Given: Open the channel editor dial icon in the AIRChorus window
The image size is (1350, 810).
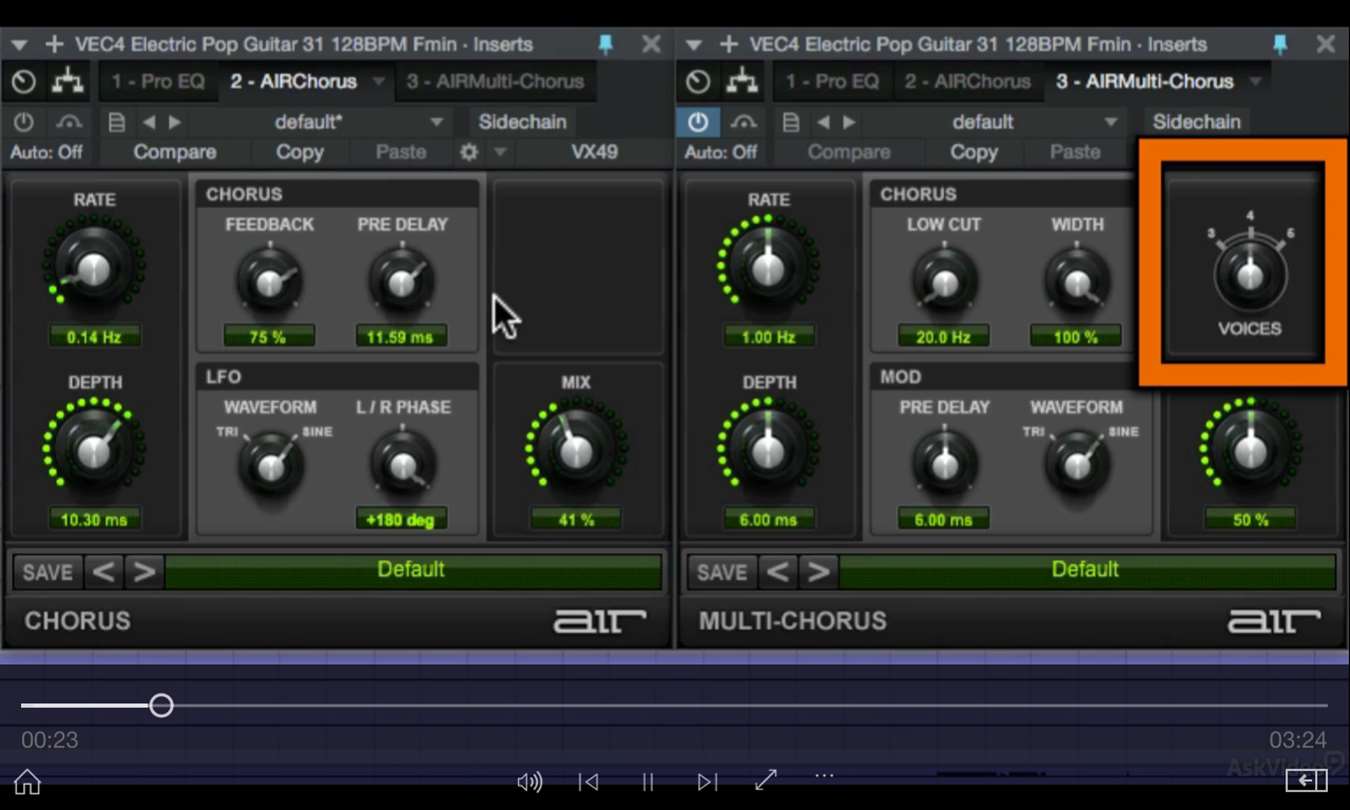Looking at the screenshot, I should [x=24, y=82].
